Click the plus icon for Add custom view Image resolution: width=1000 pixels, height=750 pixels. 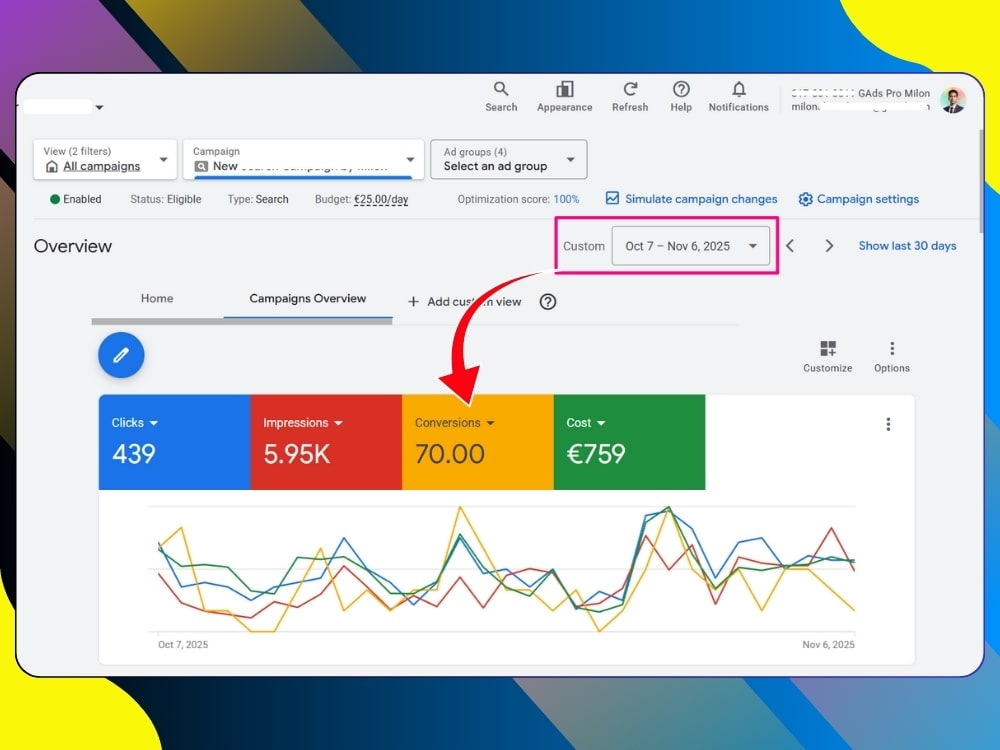413,302
